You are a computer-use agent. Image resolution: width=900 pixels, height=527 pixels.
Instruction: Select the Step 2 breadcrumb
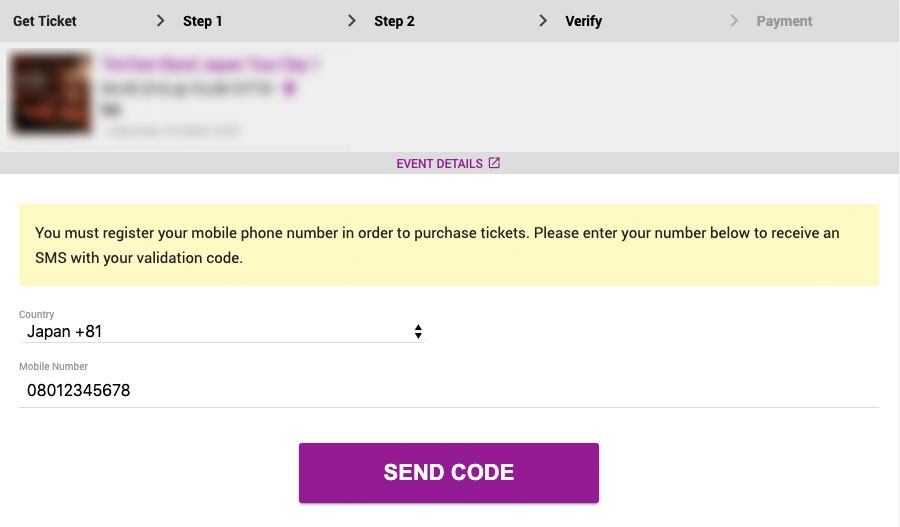394,21
